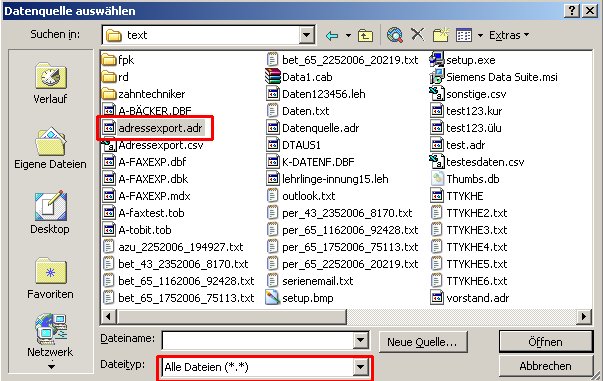603x381 pixels.
Task: Select the rd folder
Action: coord(115,77)
